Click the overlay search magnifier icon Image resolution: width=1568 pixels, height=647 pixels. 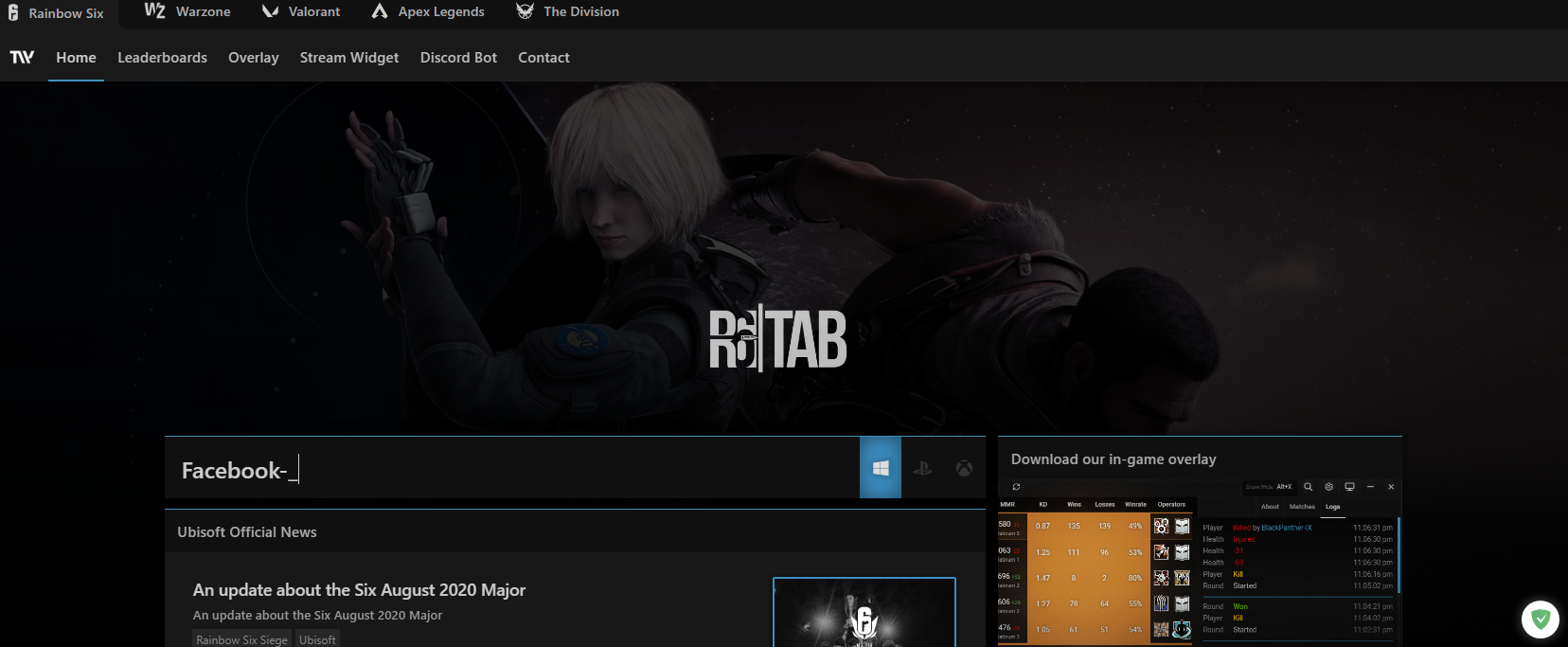point(1308,487)
